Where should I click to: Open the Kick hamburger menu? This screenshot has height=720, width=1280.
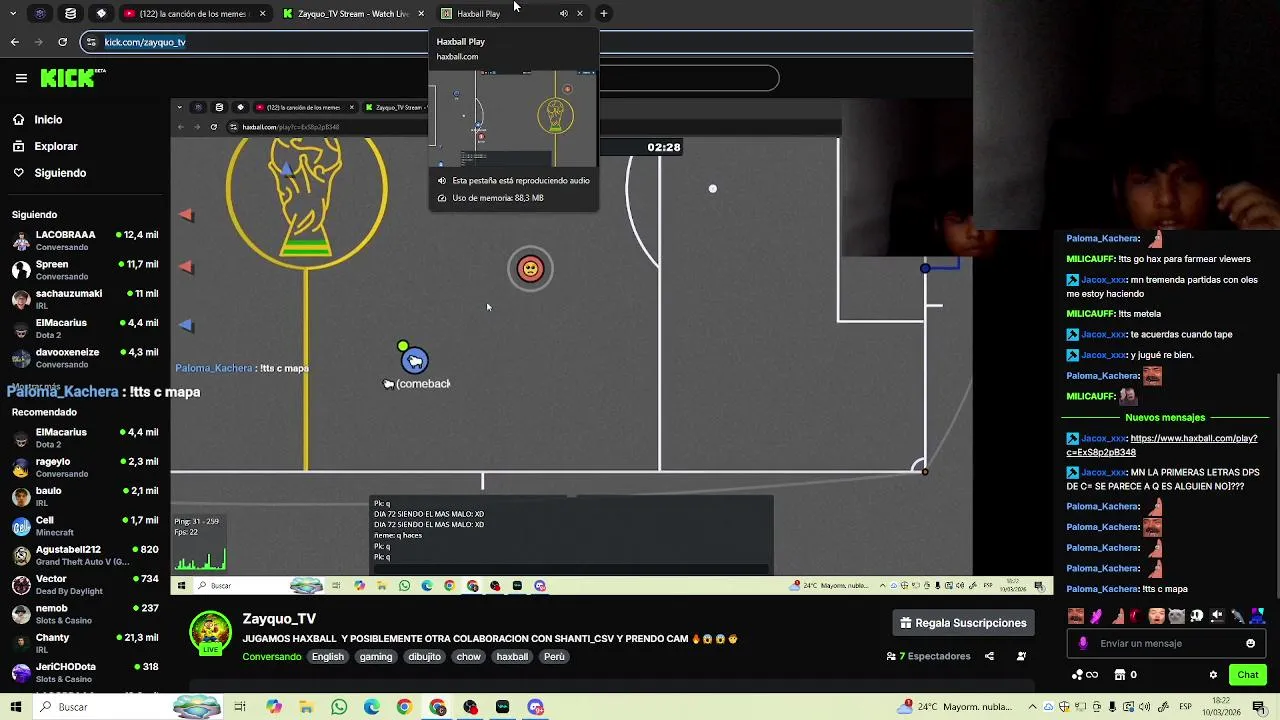pos(21,78)
